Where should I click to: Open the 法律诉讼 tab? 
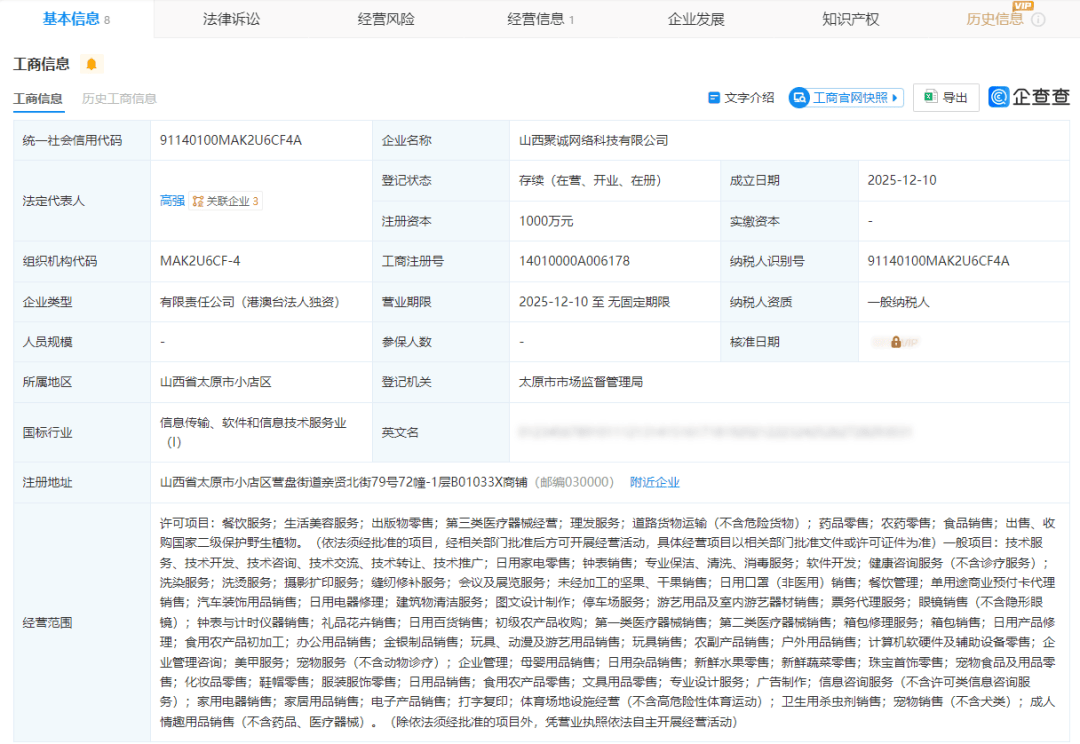coord(229,20)
